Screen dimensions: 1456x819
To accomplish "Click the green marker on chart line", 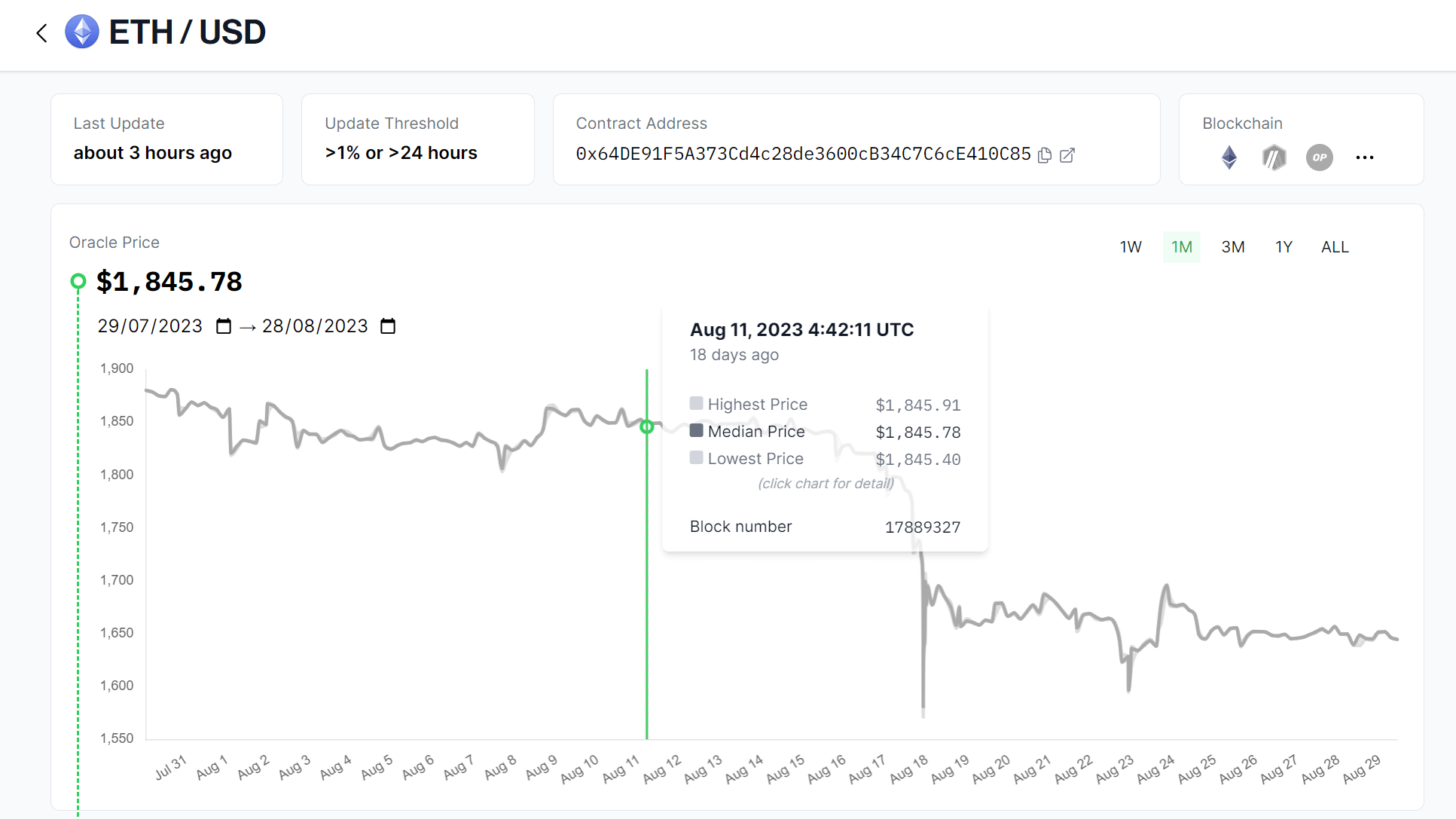I will [x=647, y=427].
